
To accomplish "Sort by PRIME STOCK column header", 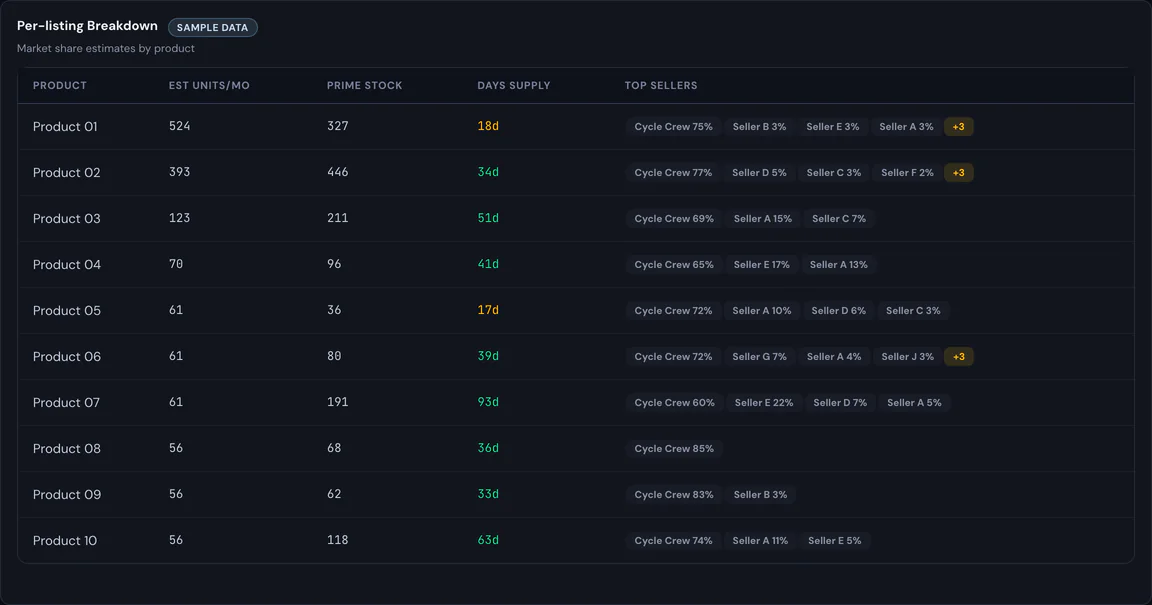I will coord(364,85).
